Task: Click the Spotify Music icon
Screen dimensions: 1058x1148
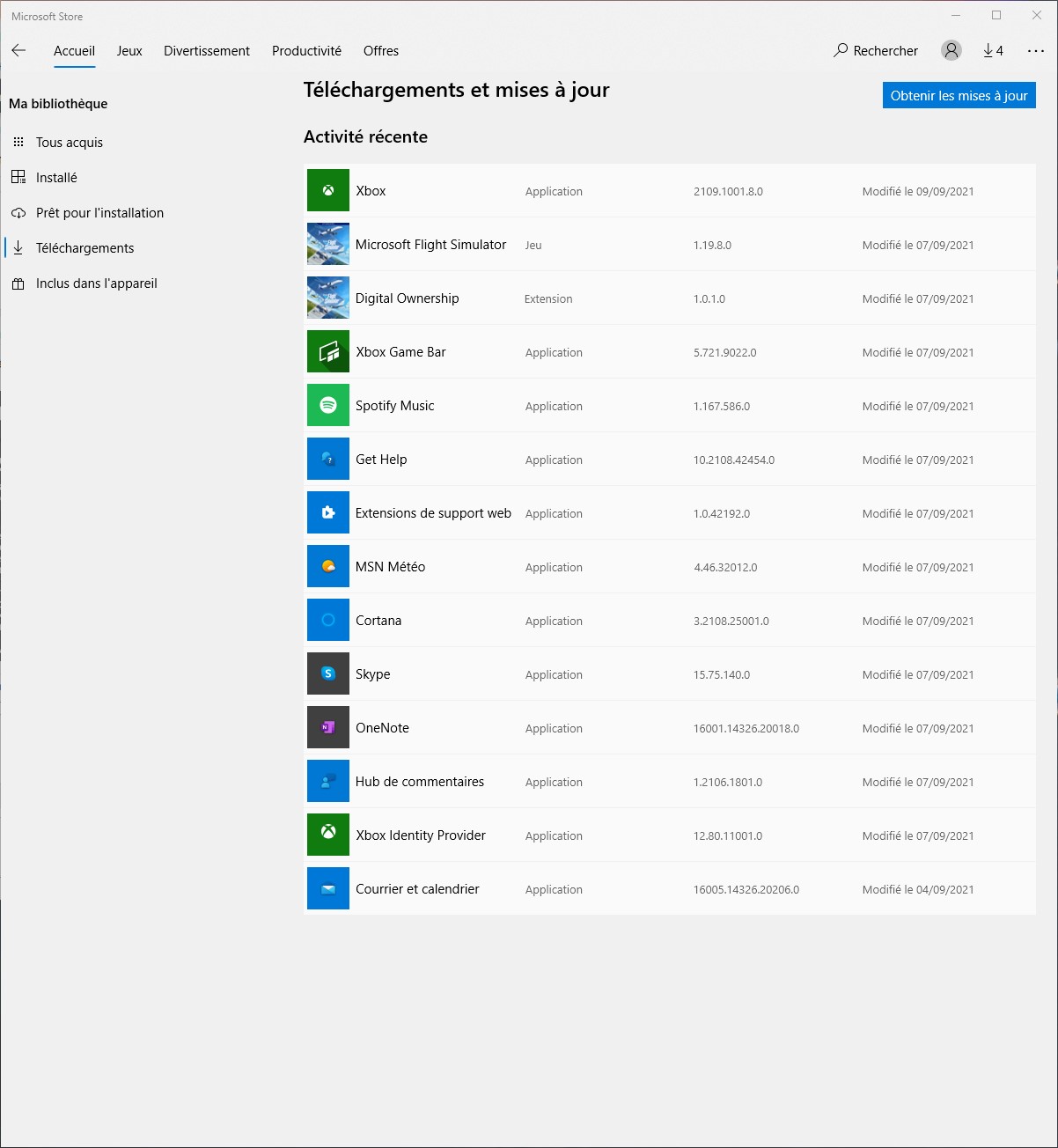Action: point(328,405)
